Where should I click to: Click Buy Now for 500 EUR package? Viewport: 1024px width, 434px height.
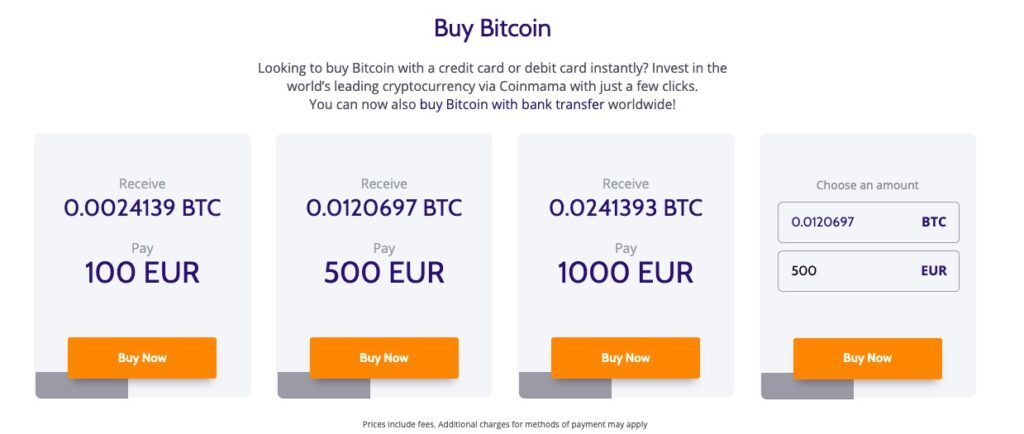point(384,358)
